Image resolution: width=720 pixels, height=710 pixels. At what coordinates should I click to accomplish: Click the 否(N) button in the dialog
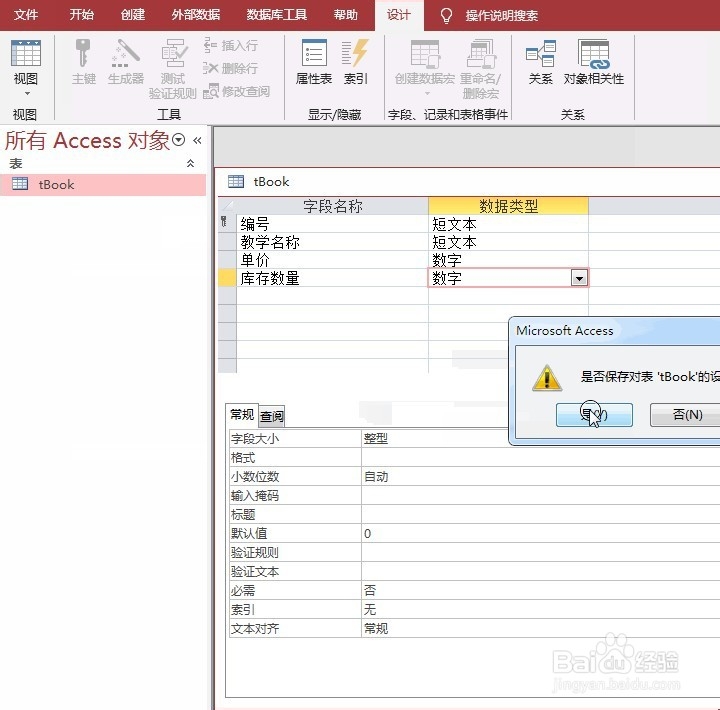[687, 415]
